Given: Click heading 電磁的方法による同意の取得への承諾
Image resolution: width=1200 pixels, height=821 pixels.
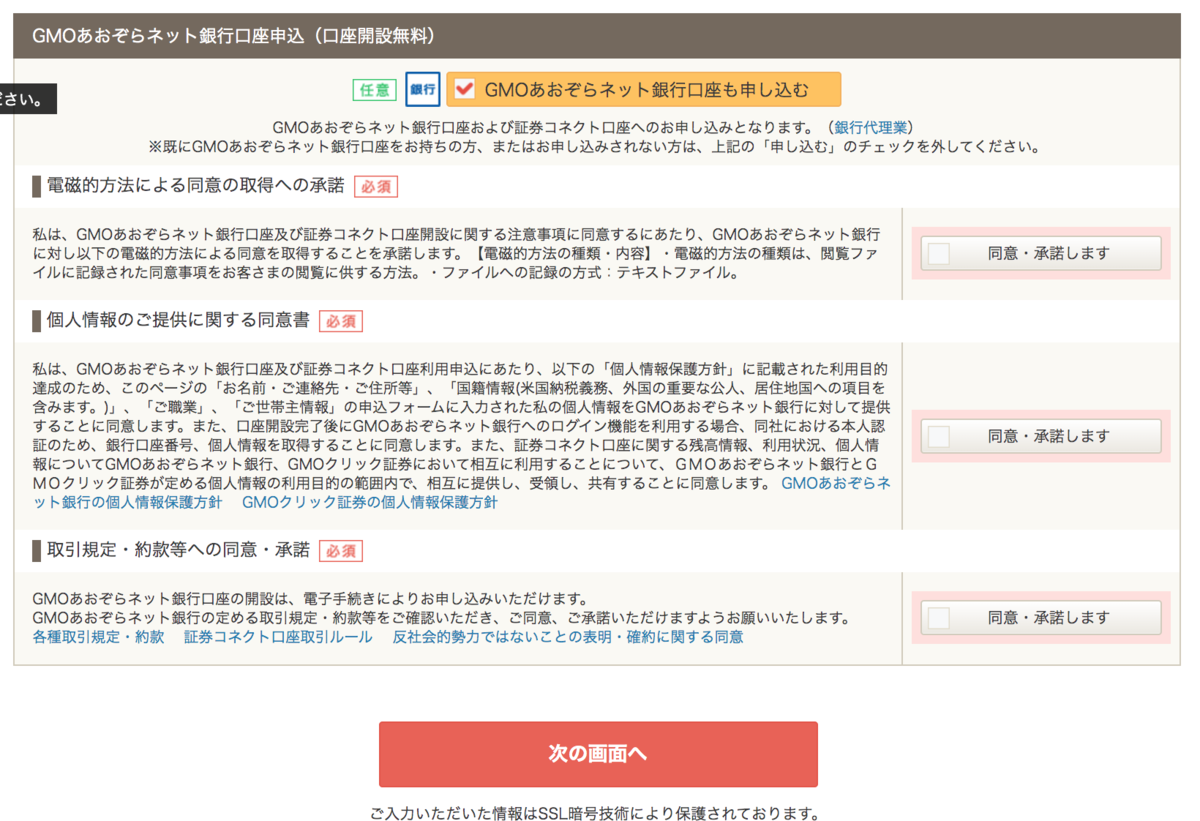Looking at the screenshot, I should pos(195,186).
